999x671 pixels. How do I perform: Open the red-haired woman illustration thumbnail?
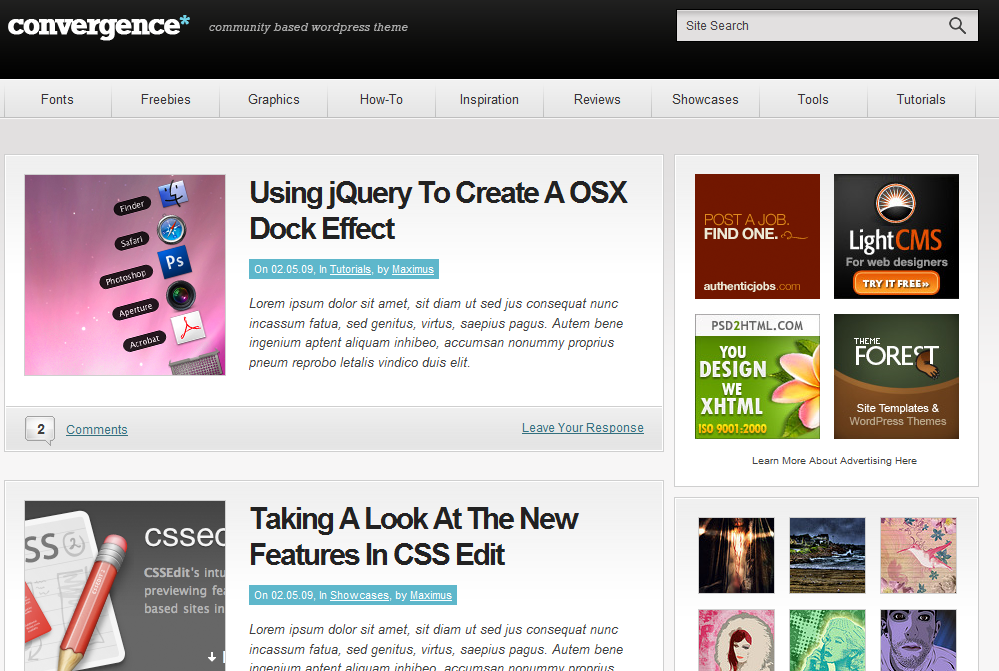click(x=737, y=640)
